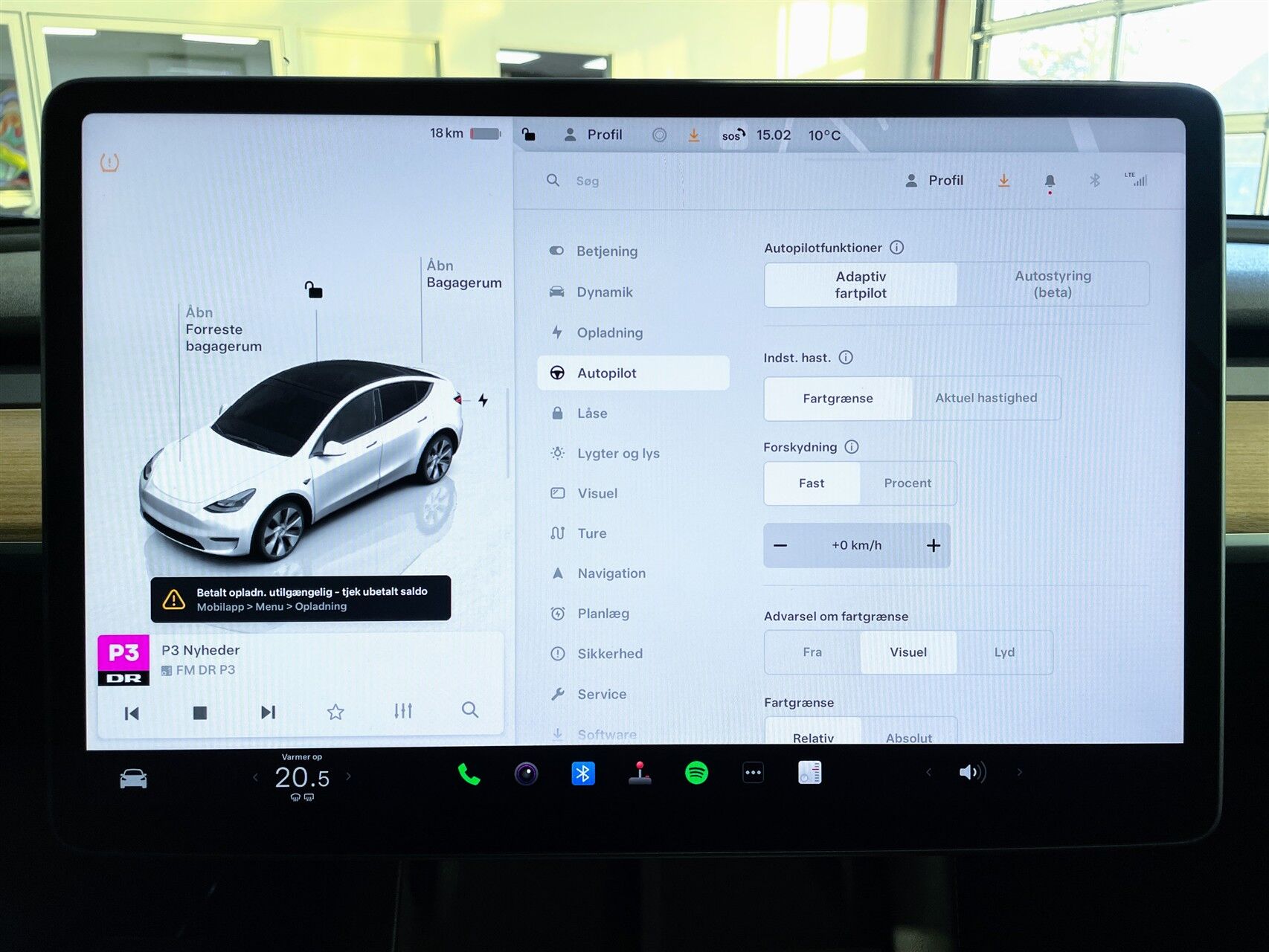
Task: Open Åbn Bagagerum on the car view
Action: pyautogui.click(x=463, y=274)
